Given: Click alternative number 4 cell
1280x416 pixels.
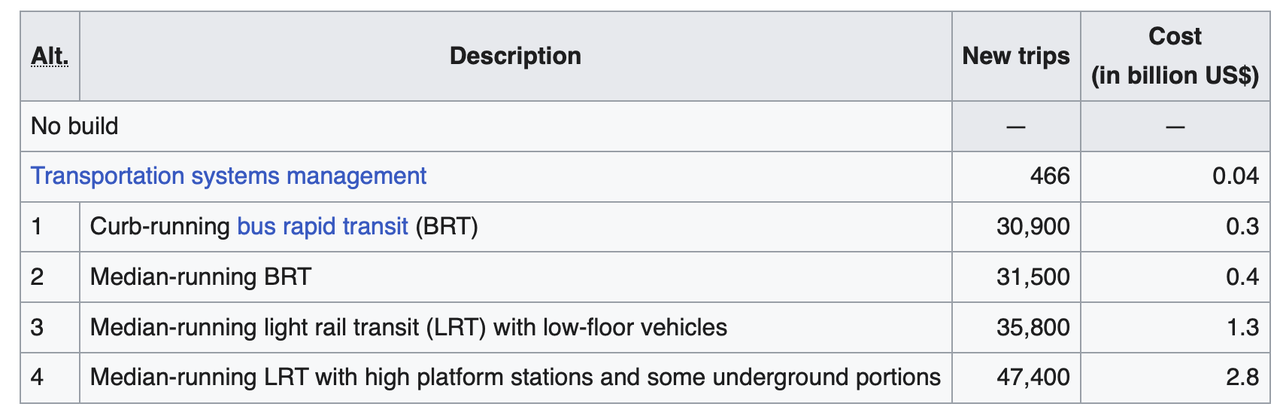Looking at the screenshot, I should 38,377.
